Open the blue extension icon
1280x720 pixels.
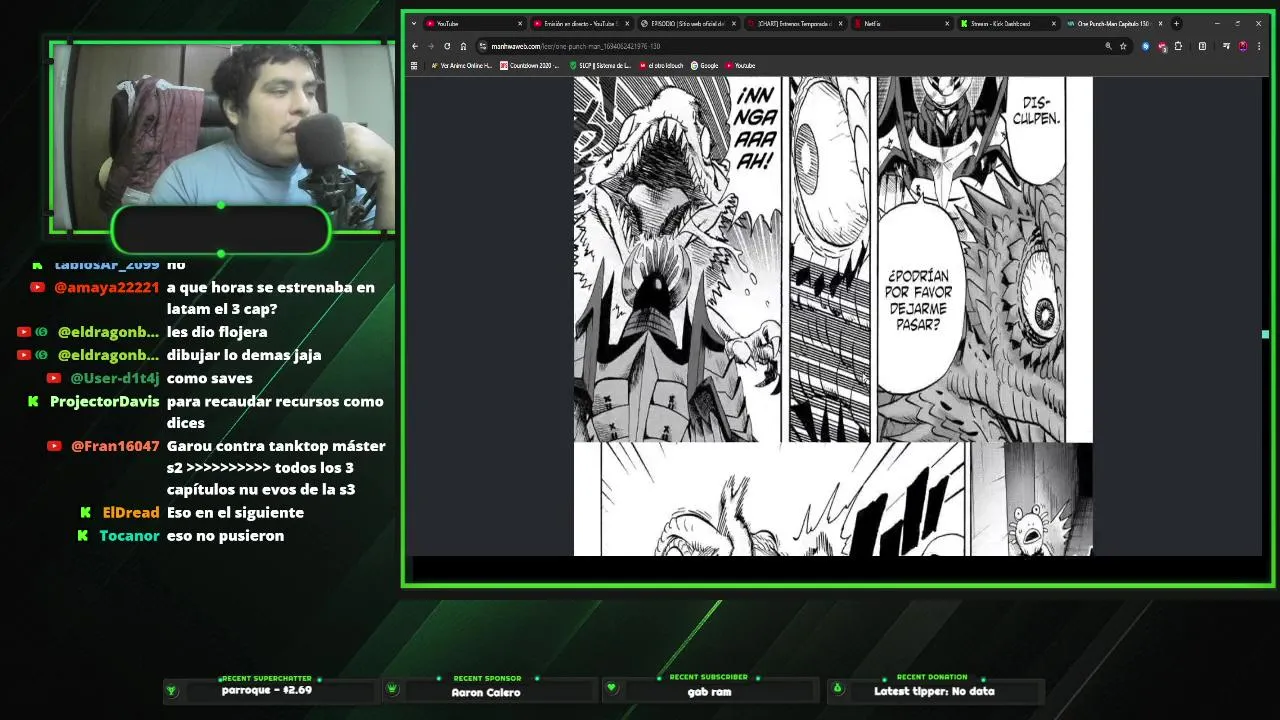pos(1146,46)
